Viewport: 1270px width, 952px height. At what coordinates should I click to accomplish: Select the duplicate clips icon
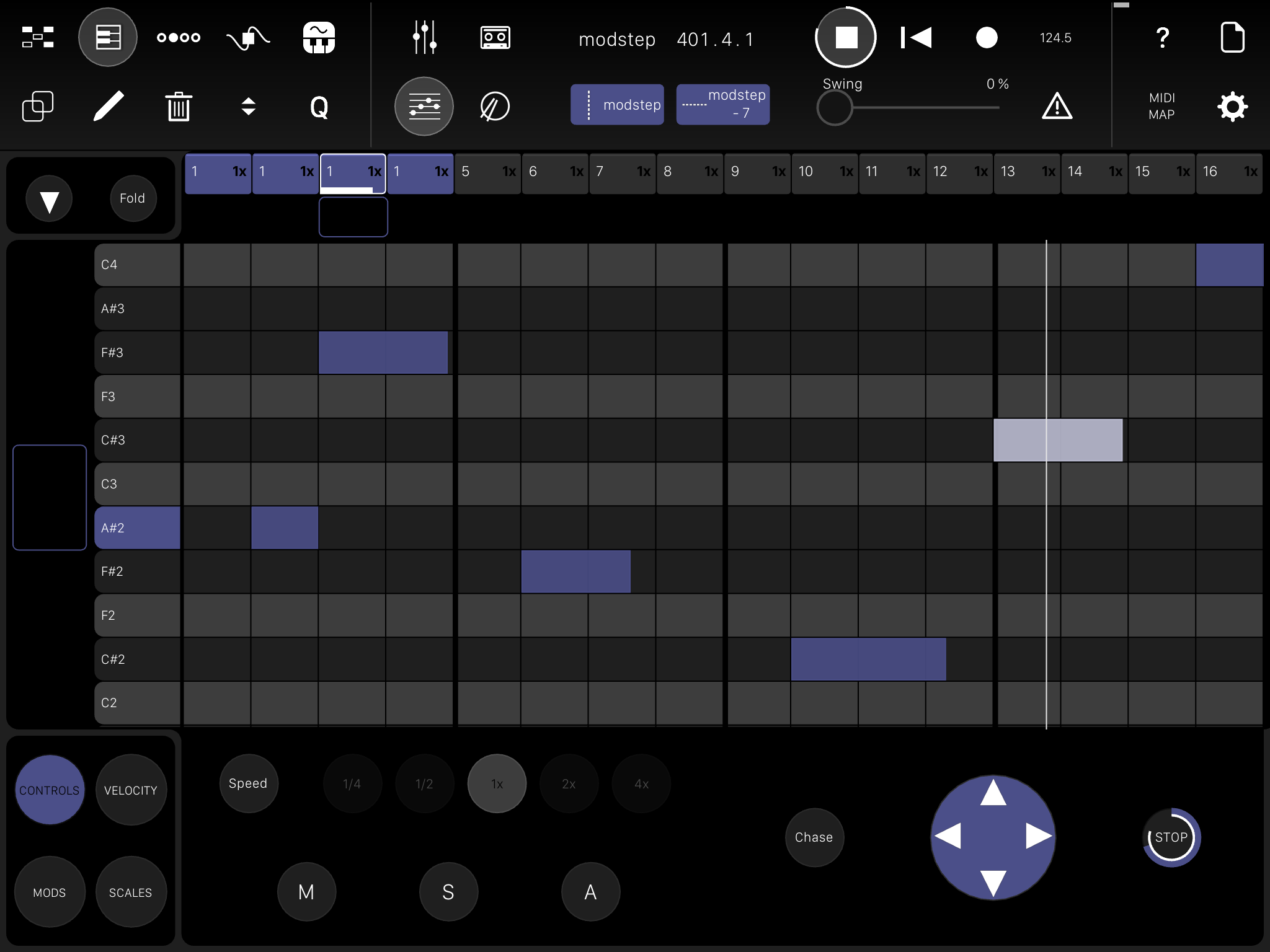pyautogui.click(x=37, y=106)
